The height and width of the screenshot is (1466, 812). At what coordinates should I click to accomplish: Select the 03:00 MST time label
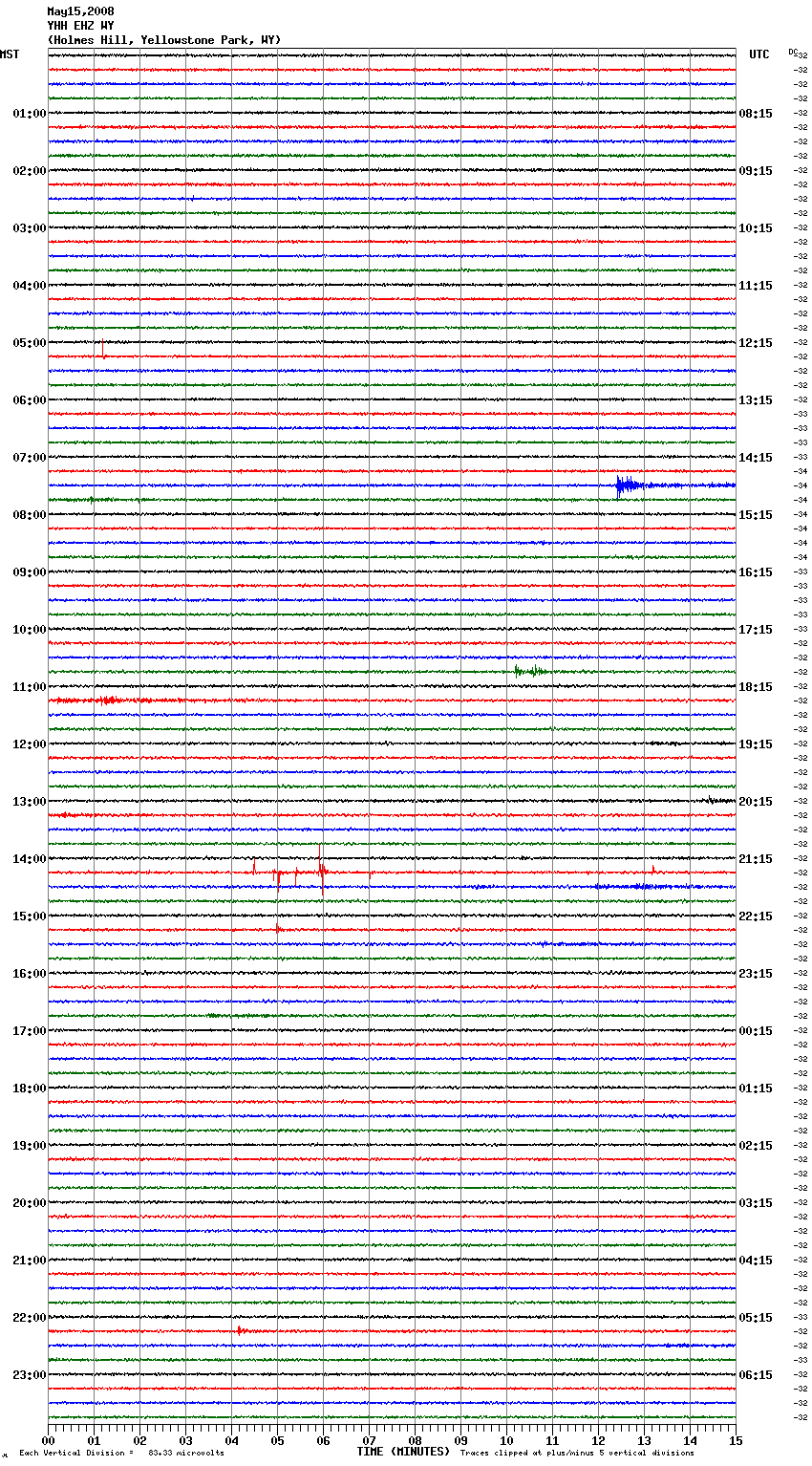click(x=30, y=228)
